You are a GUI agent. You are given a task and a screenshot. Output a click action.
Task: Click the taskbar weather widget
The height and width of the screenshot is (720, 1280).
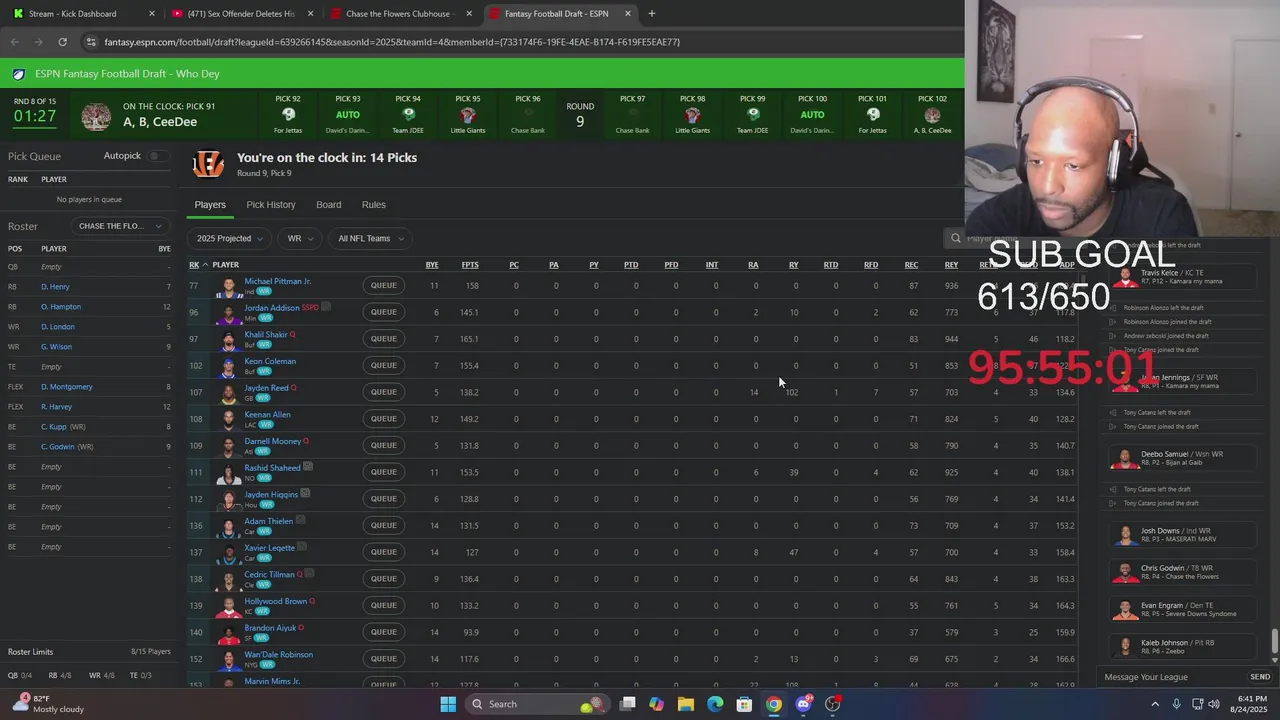(x=50, y=704)
